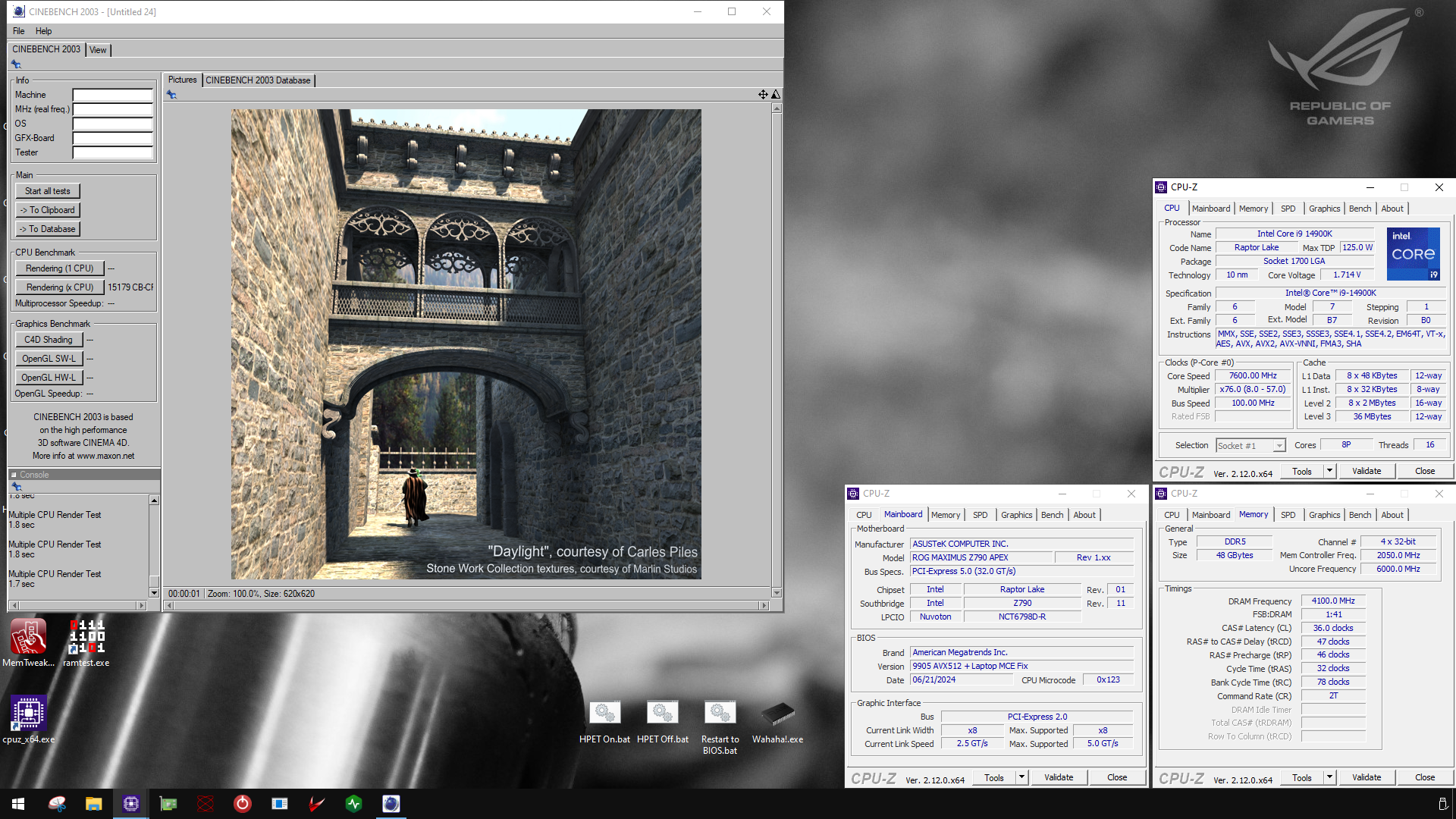Image resolution: width=1456 pixels, height=819 pixels.
Task: Open the red atom-shaped taskbar icon
Action: click(206, 804)
